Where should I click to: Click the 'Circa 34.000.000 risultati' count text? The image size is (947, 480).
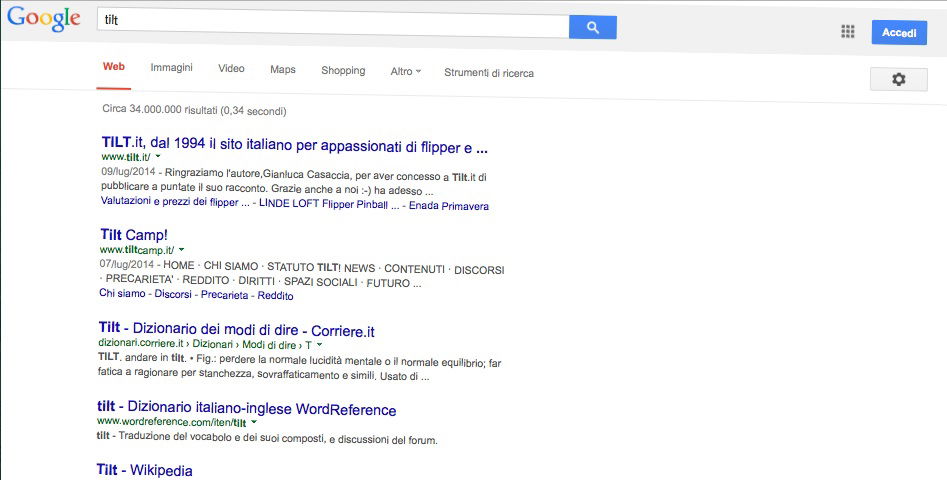[194, 110]
